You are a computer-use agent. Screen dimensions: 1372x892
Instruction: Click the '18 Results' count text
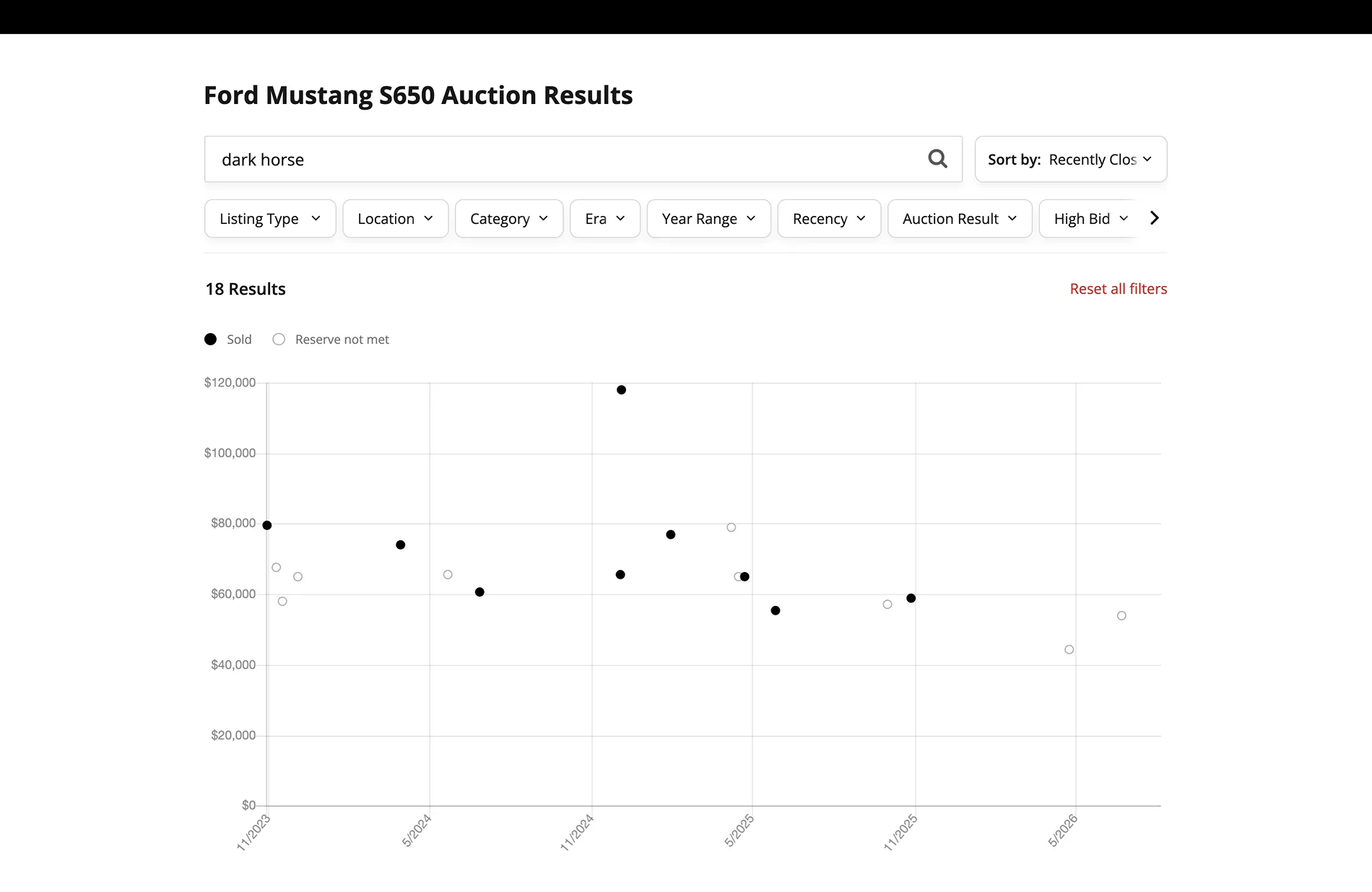click(246, 289)
